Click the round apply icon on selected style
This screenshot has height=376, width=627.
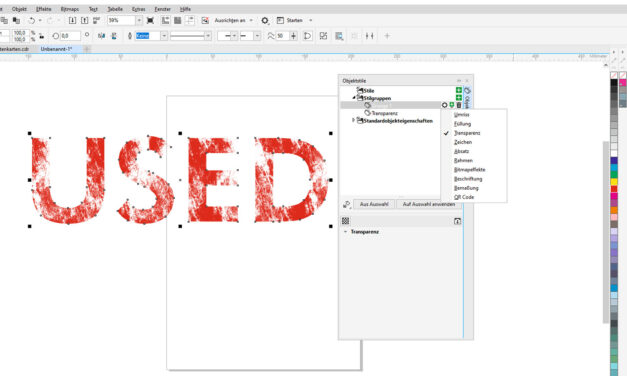[x=444, y=105]
